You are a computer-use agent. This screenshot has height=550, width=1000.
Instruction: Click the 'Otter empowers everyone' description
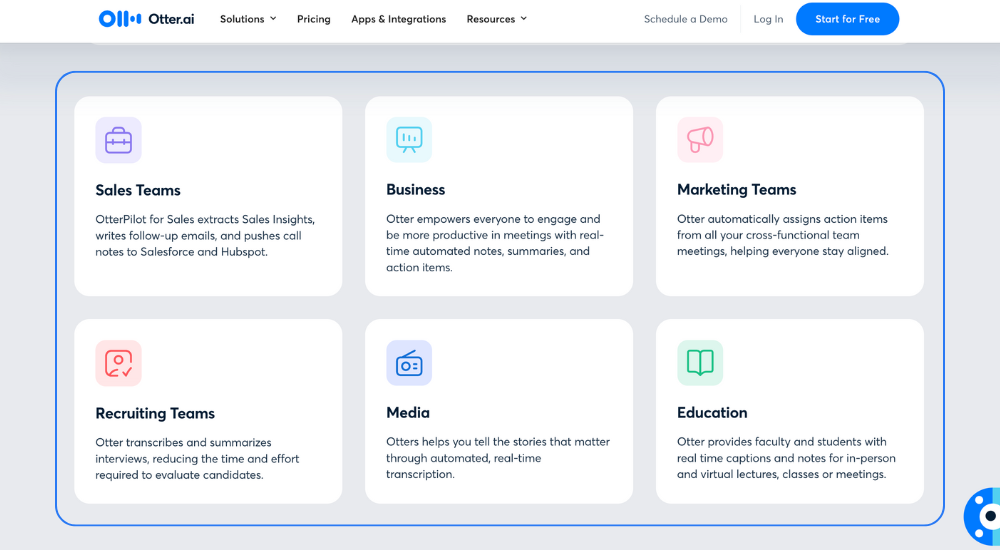(x=495, y=243)
